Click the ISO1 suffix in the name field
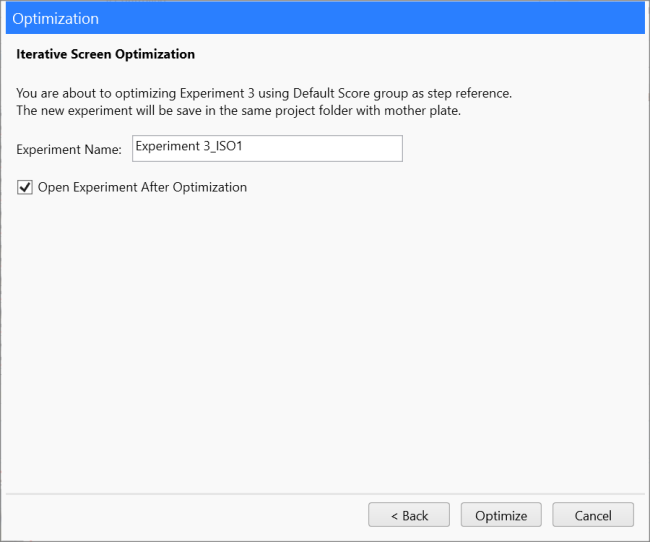Image resolution: width=650 pixels, height=542 pixels. point(229,146)
